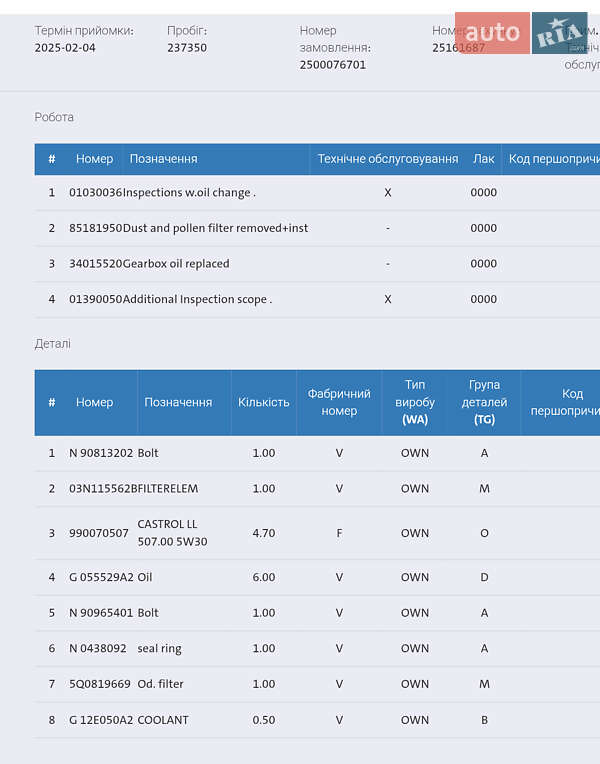This screenshot has height=764, width=600.
Task: Click the 'Gearbox oil replaced' work entry
Action: pos(176,264)
